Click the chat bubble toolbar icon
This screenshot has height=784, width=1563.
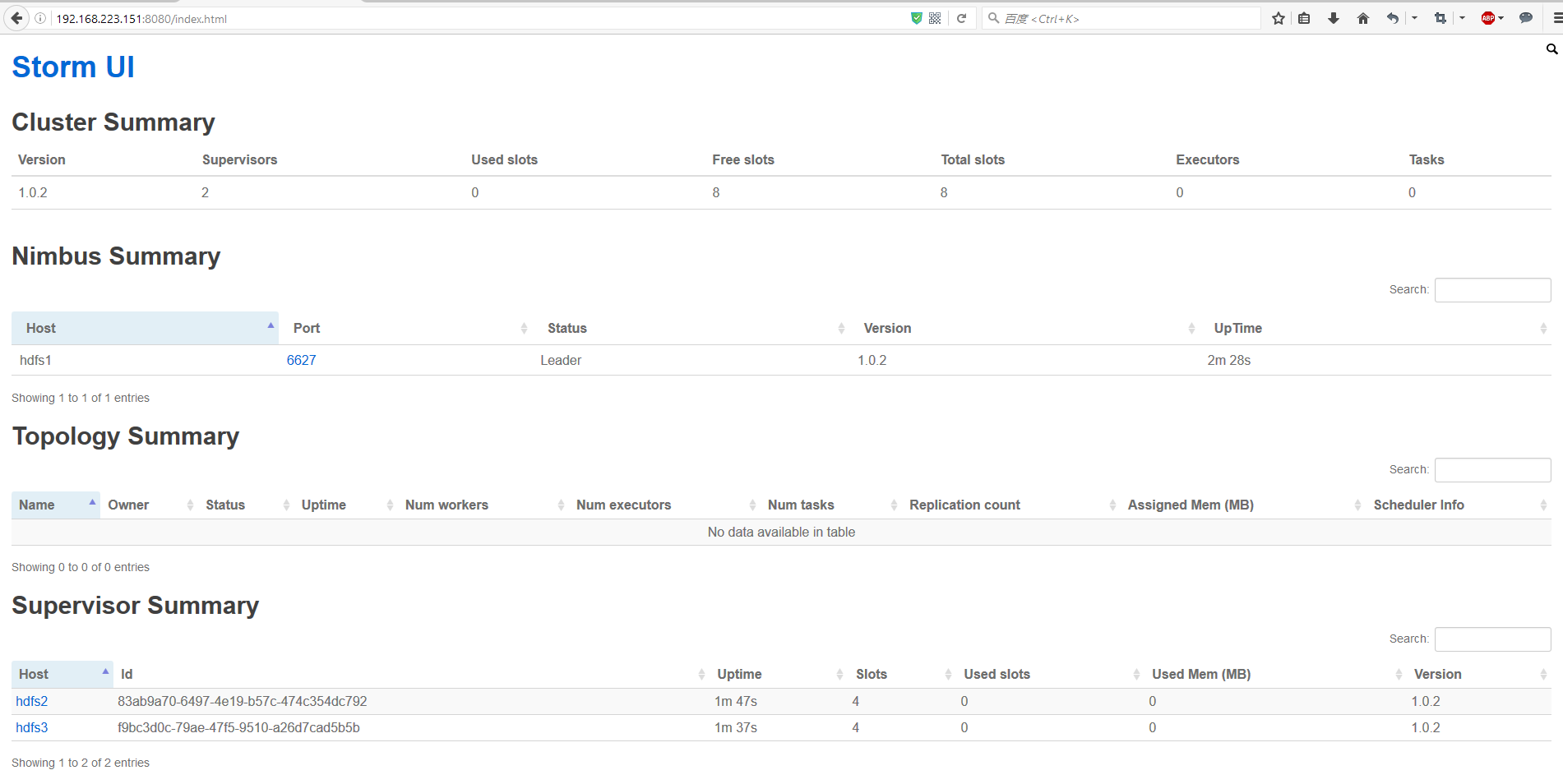pyautogui.click(x=1526, y=18)
